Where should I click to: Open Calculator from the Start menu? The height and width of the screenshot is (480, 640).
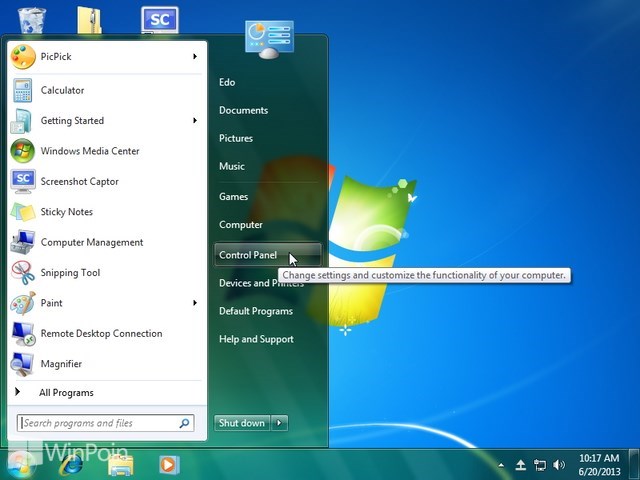tap(106, 90)
